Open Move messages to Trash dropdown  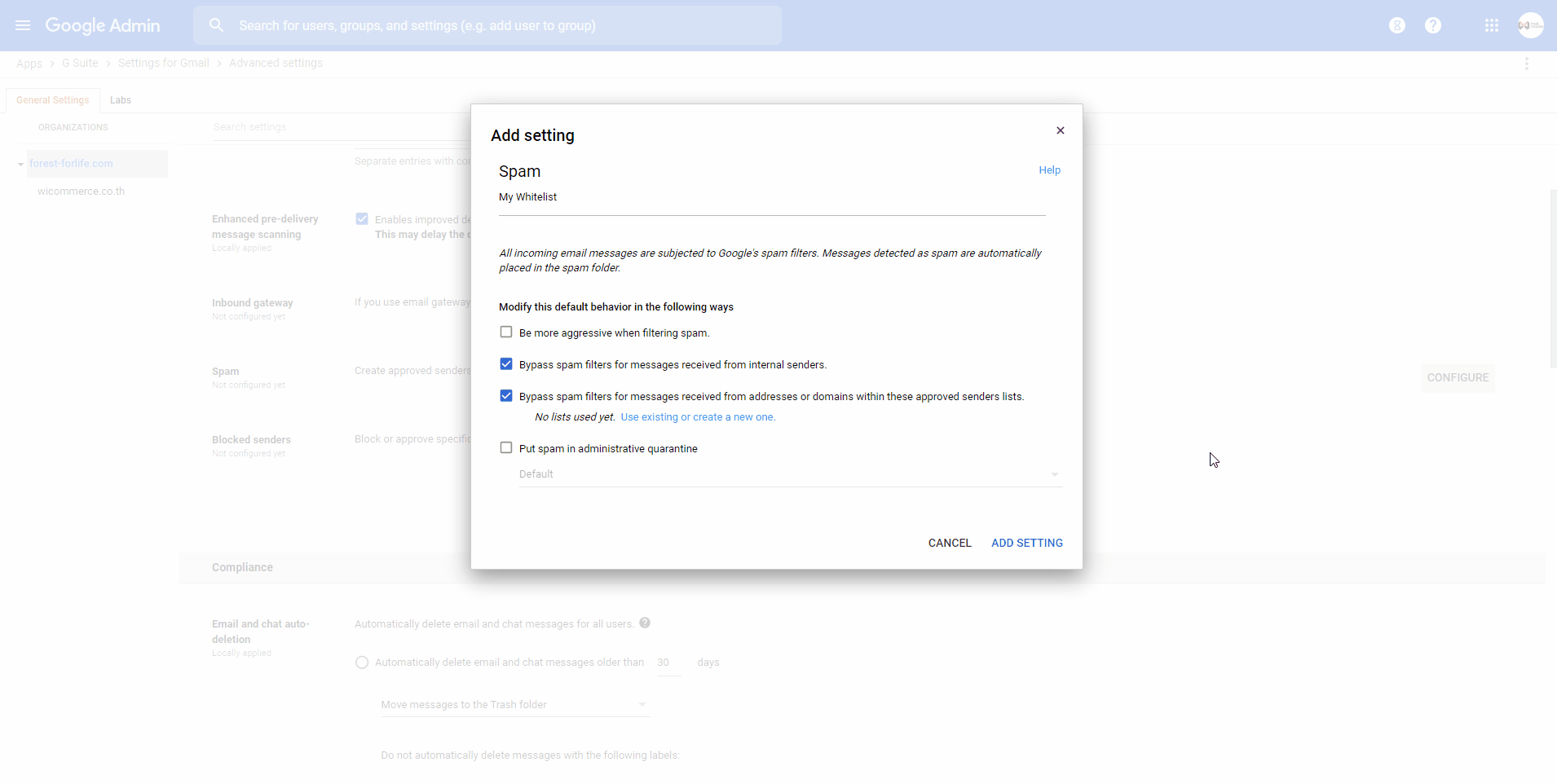[514, 705]
